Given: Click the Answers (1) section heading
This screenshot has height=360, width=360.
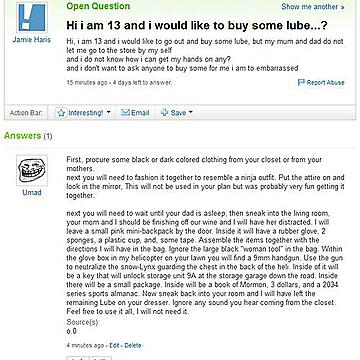Looking at the screenshot, I should [28, 136].
